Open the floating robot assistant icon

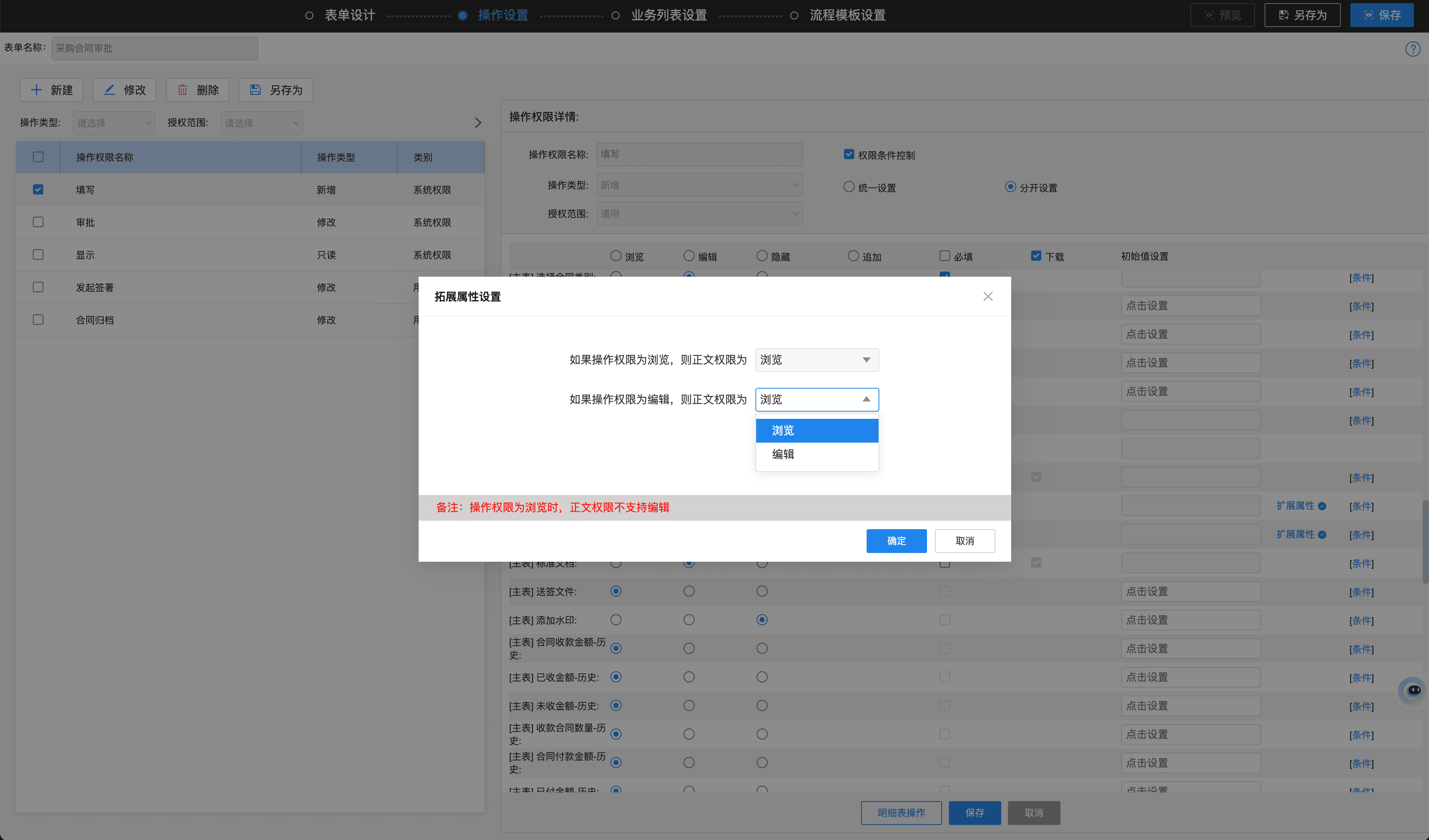click(1413, 690)
